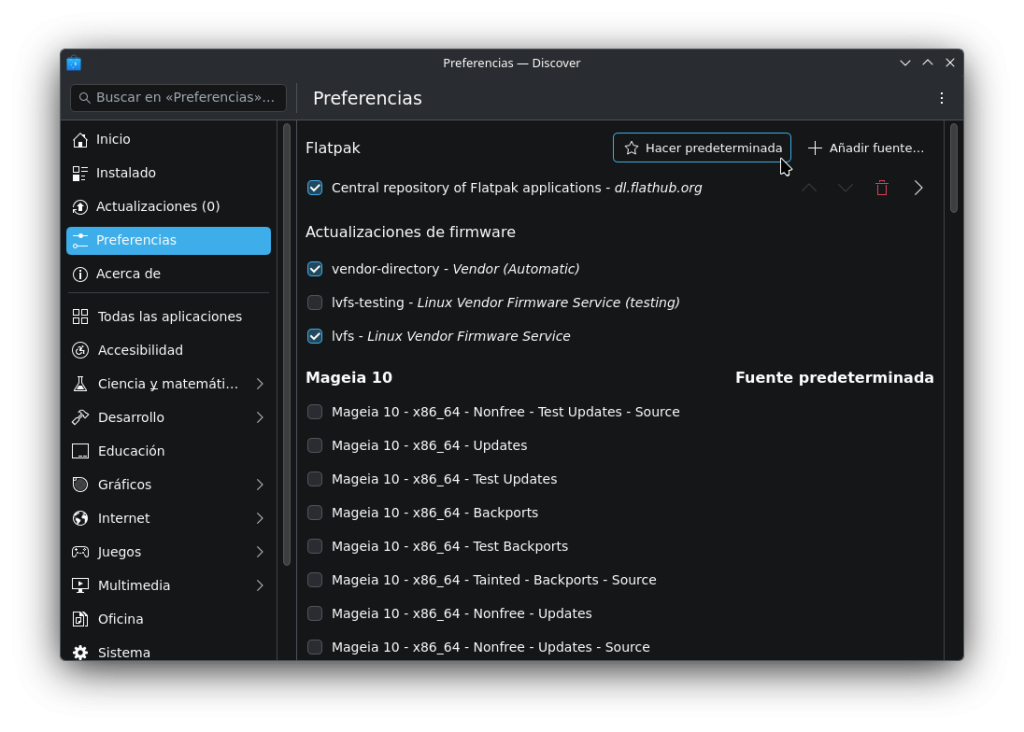Enable Nonfree Test Updates Source checkbox

[x=315, y=412]
